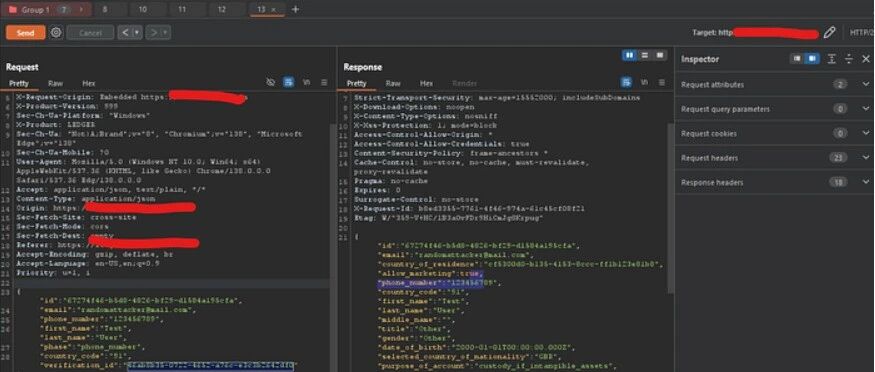
Task: Open the Repeater settings gear icon
Action: pyautogui.click(x=56, y=32)
